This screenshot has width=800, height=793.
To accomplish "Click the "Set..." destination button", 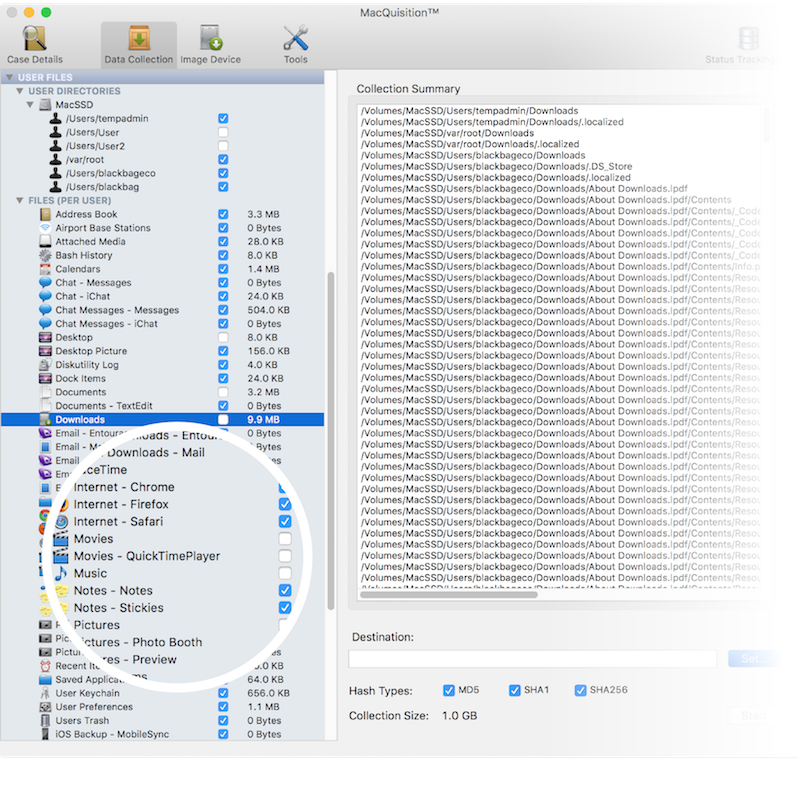I will [x=753, y=659].
